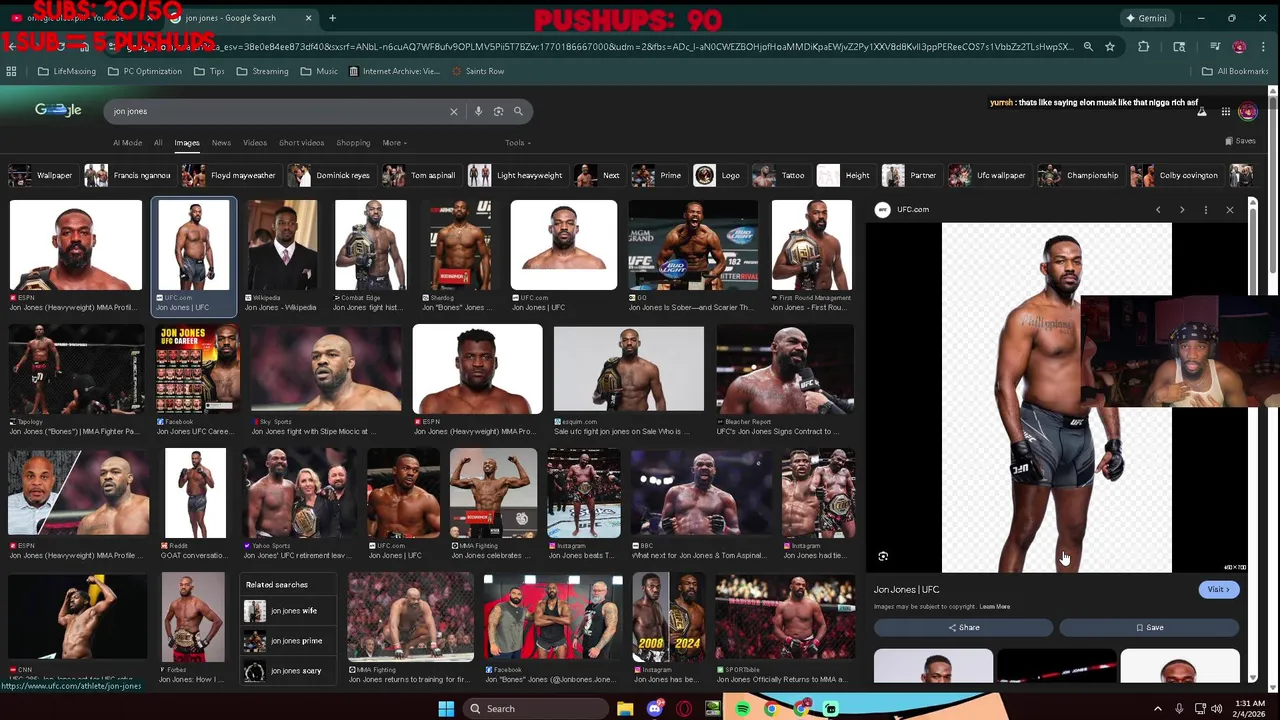Clear the search box with the X icon
Image resolution: width=1280 pixels, height=720 pixels.
click(x=454, y=111)
